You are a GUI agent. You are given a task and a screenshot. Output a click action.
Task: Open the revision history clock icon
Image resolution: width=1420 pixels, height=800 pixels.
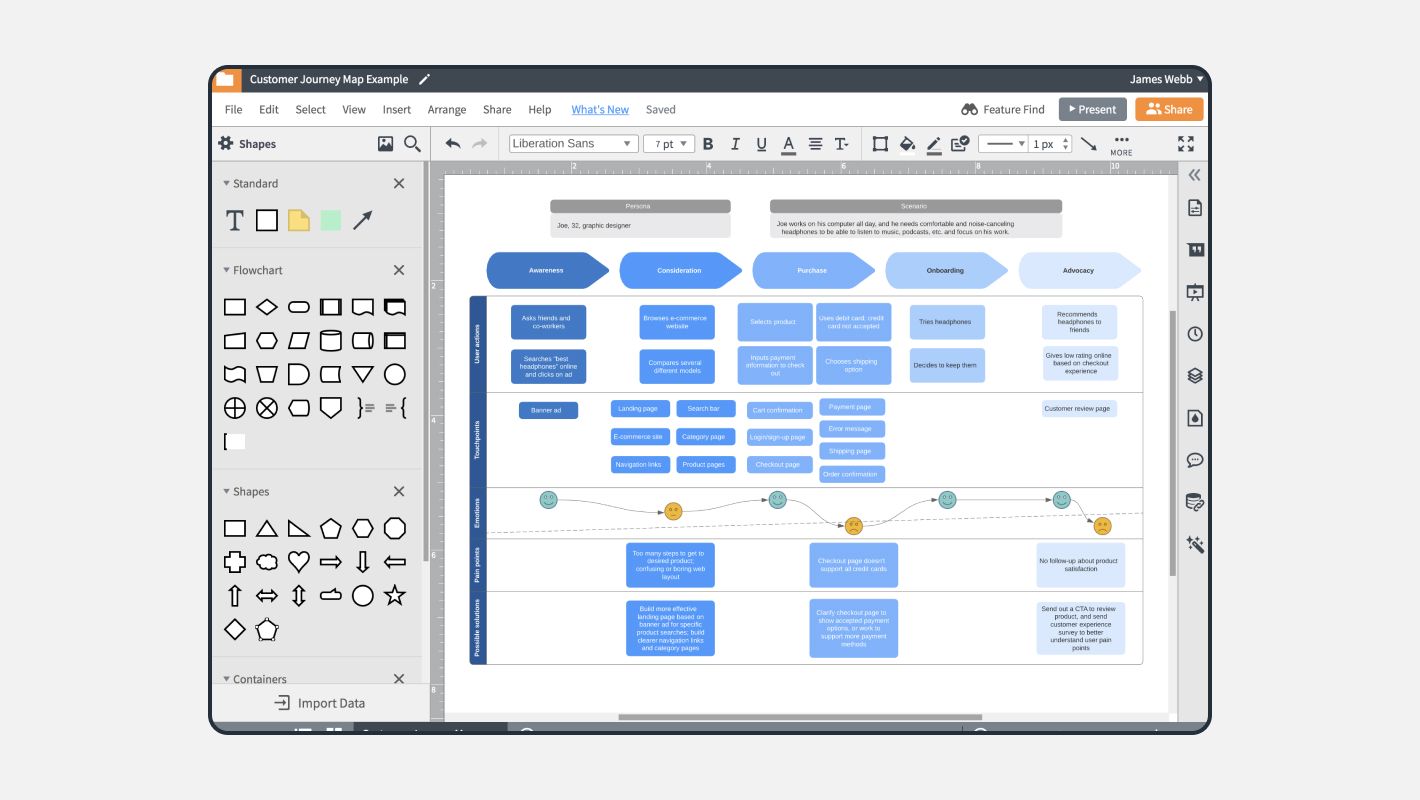1194,333
